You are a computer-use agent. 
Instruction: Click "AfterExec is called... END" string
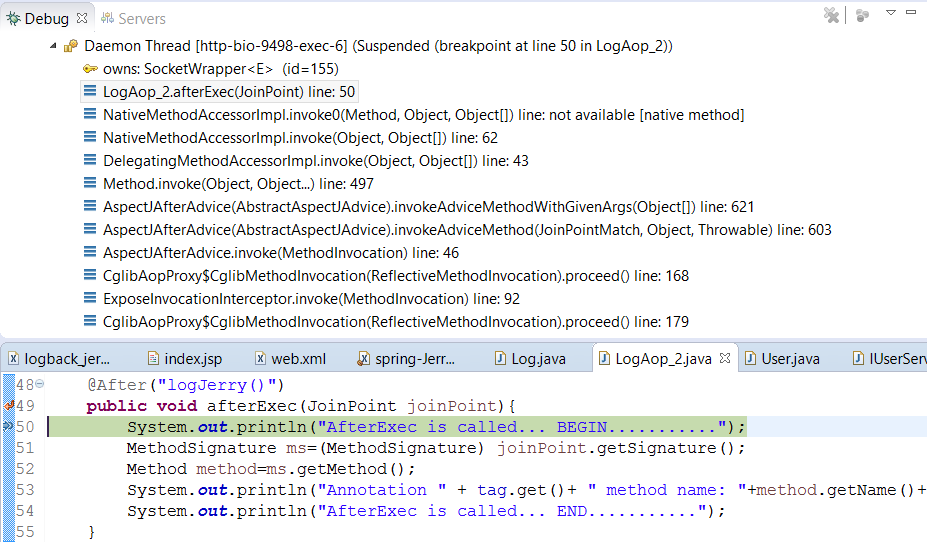(513, 511)
